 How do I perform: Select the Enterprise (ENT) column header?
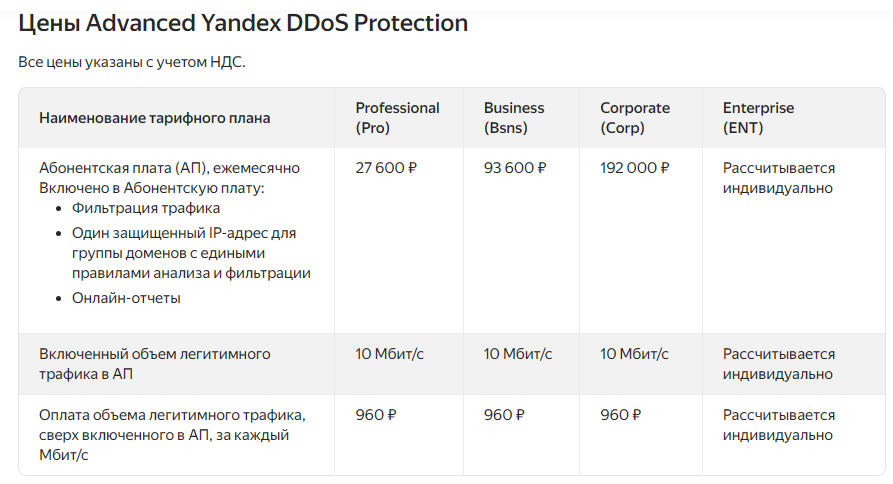click(758, 118)
